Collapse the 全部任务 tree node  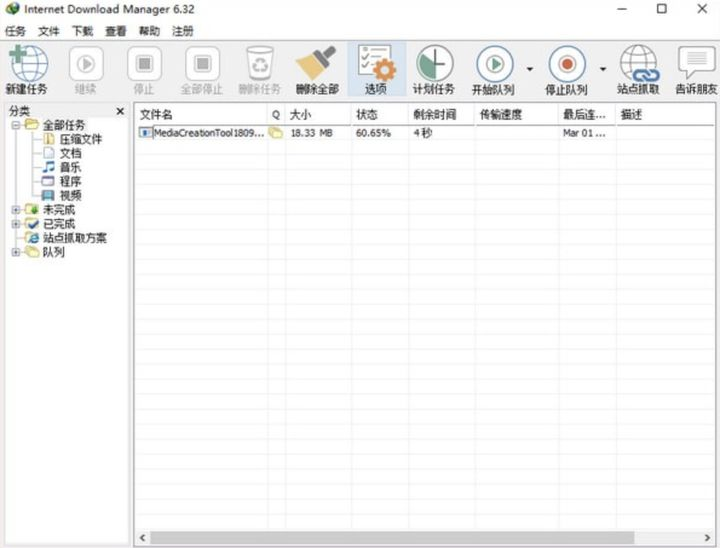coord(16,125)
